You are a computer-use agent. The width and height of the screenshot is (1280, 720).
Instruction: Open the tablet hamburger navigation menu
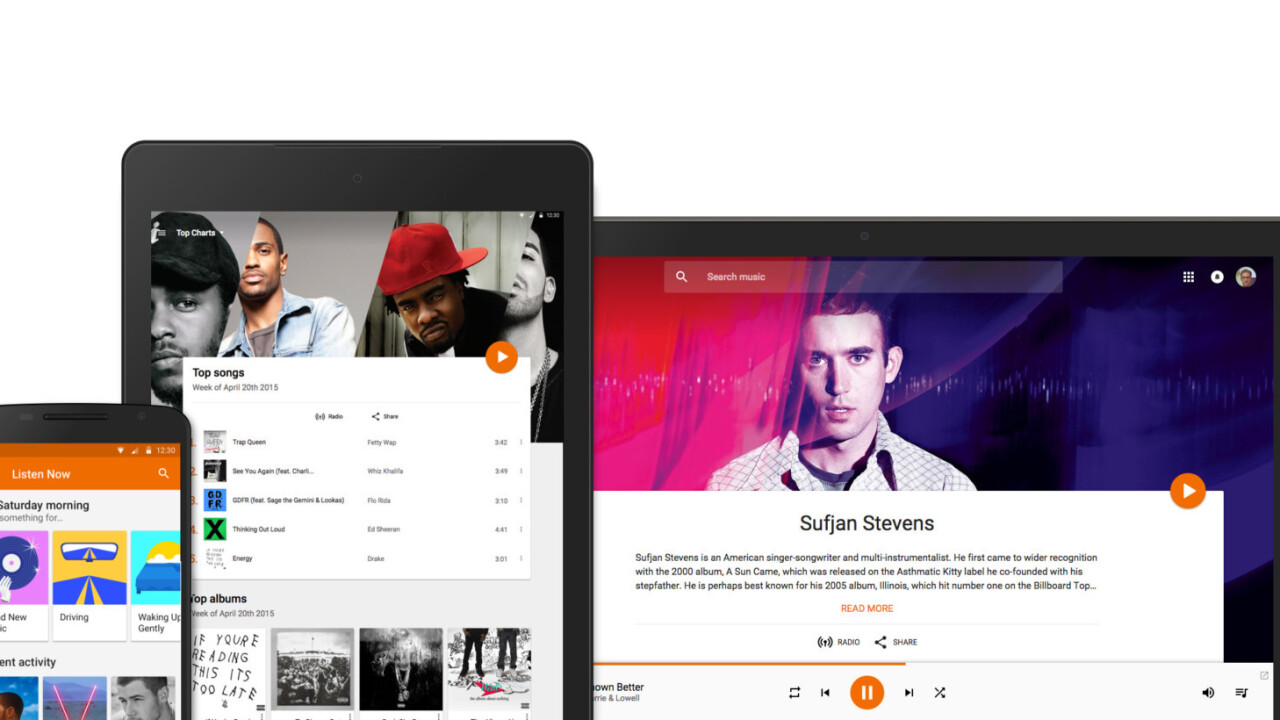point(160,233)
